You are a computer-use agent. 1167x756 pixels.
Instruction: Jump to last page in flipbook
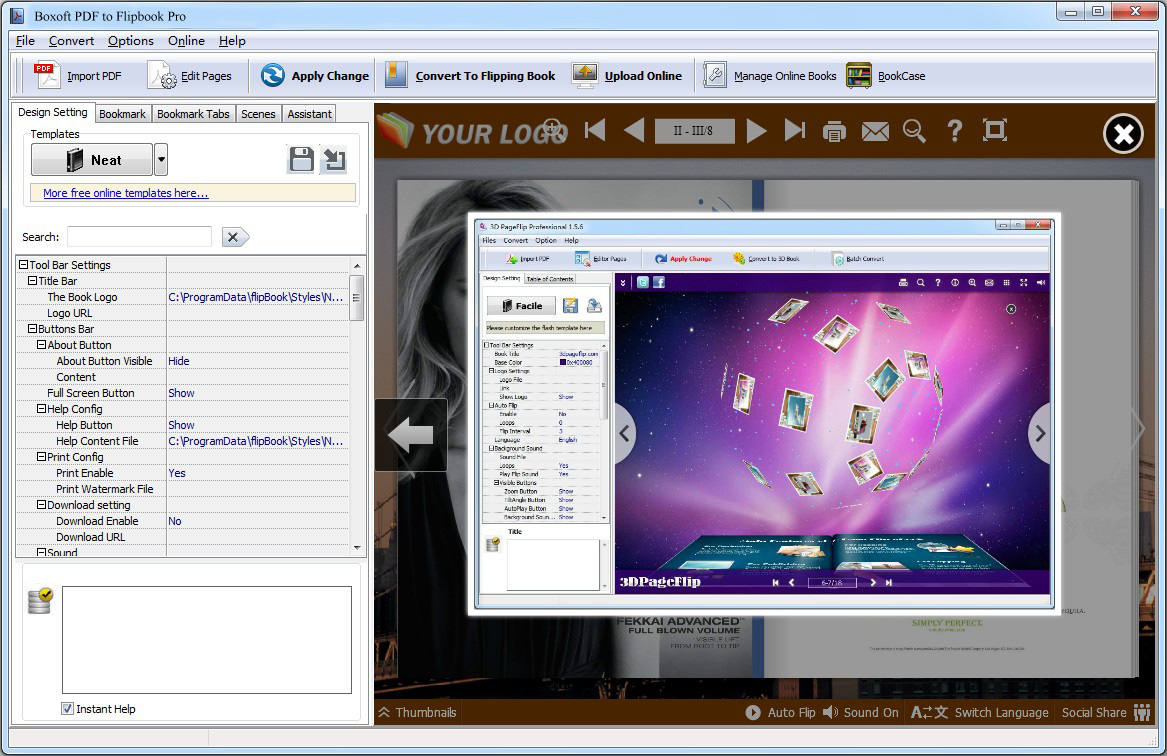(795, 130)
